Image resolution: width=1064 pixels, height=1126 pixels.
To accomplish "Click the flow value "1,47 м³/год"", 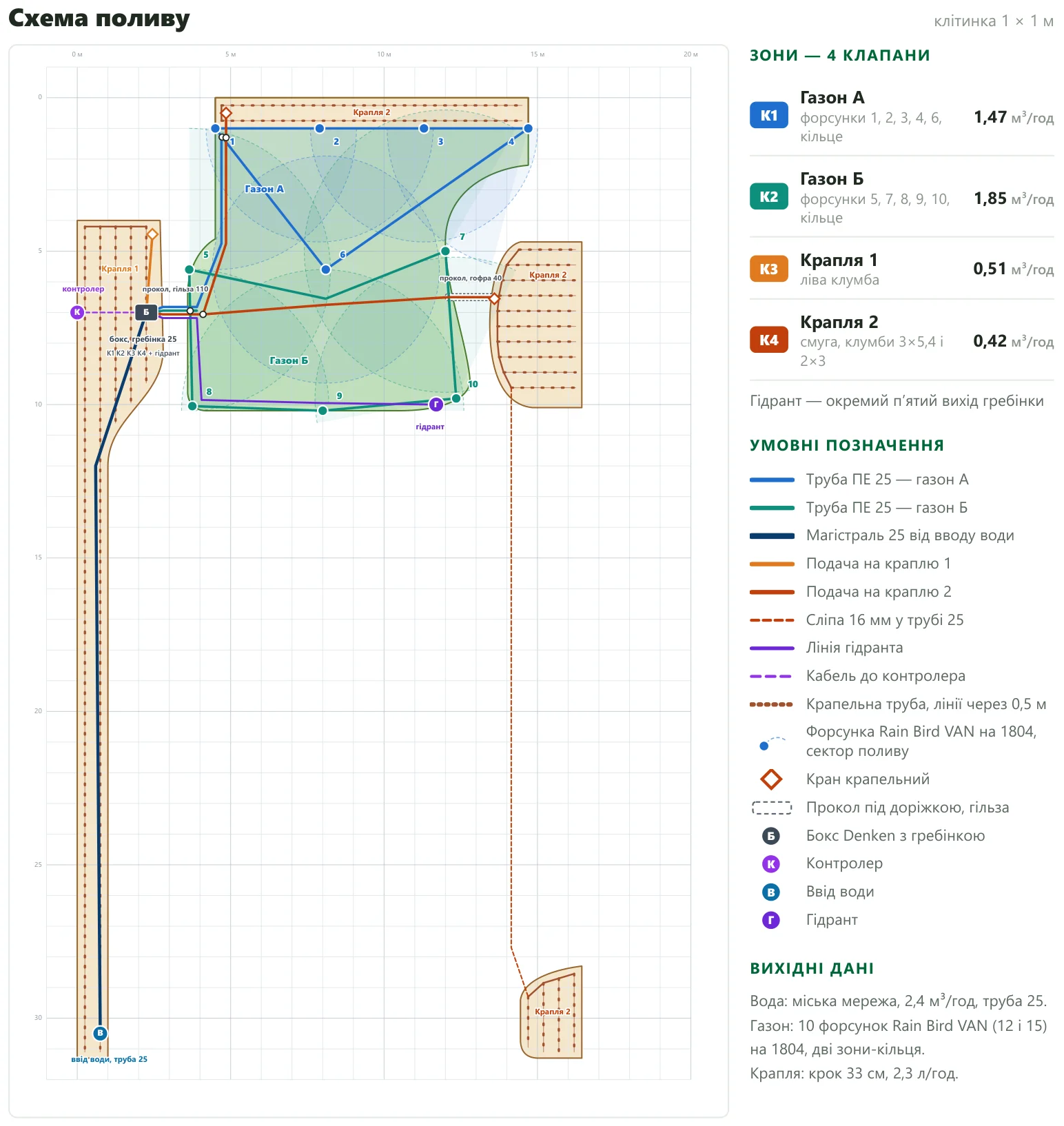I will pos(1014,117).
